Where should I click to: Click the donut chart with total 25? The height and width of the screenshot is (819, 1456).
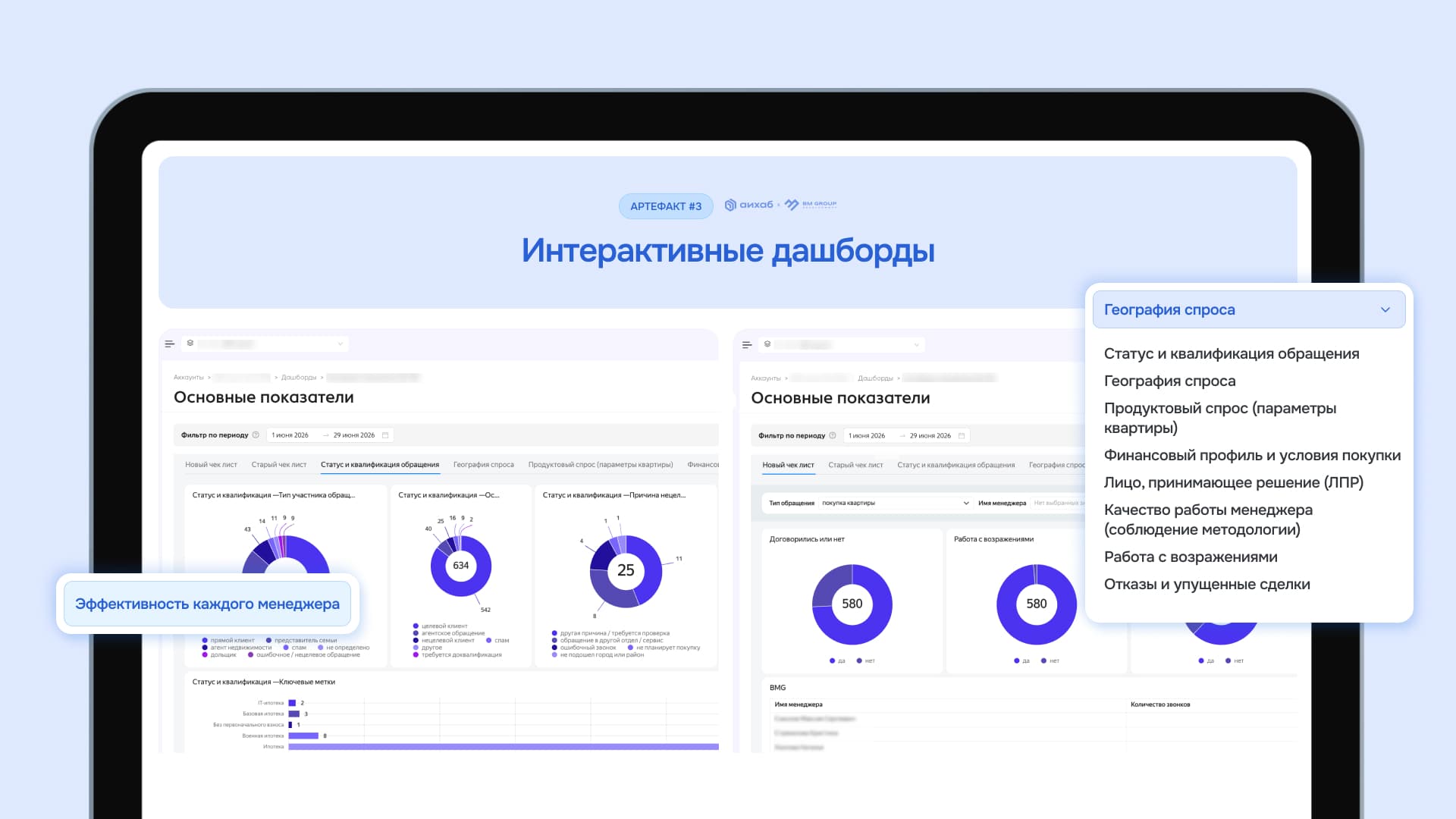(626, 571)
